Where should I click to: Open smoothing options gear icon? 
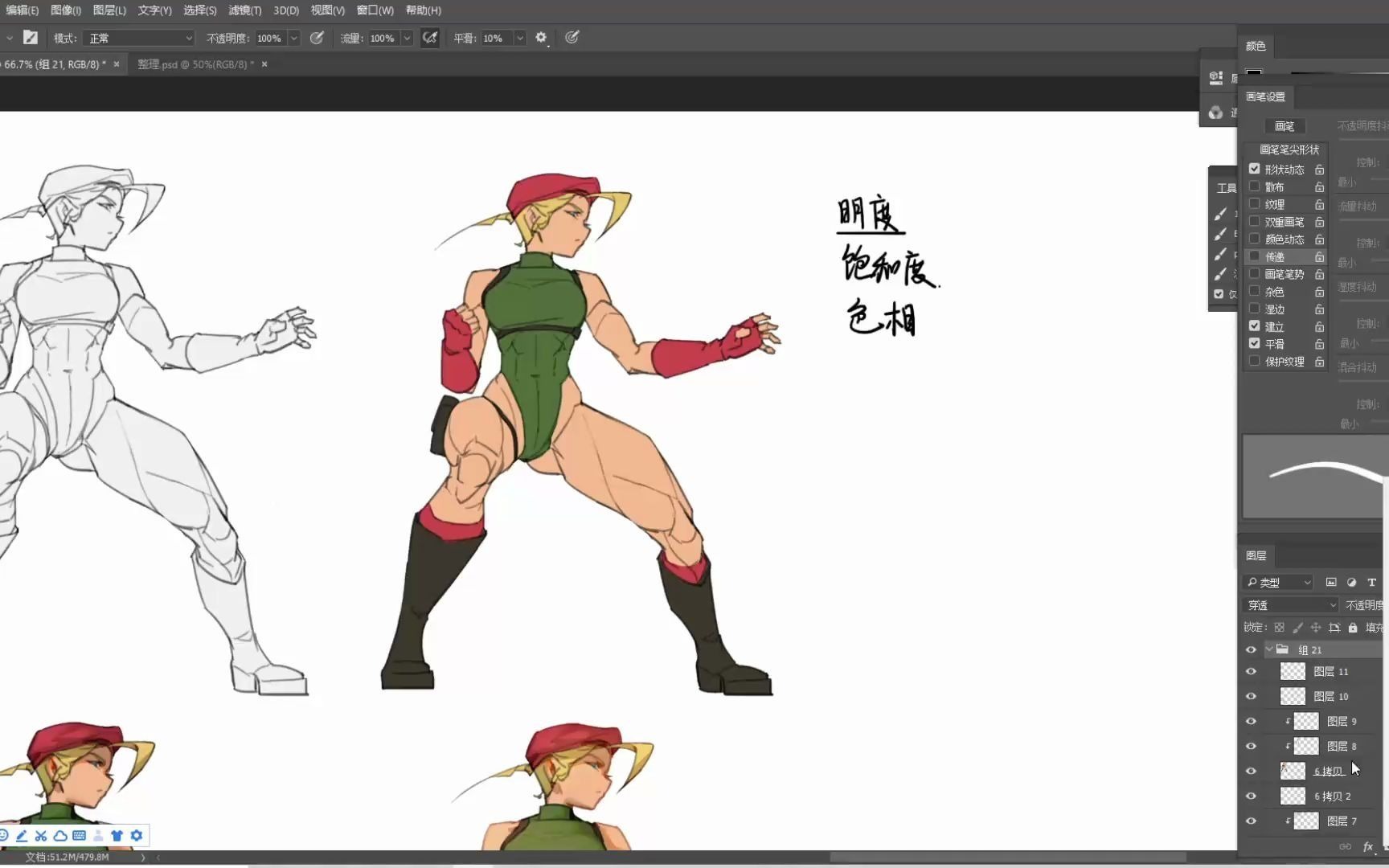pyautogui.click(x=541, y=38)
